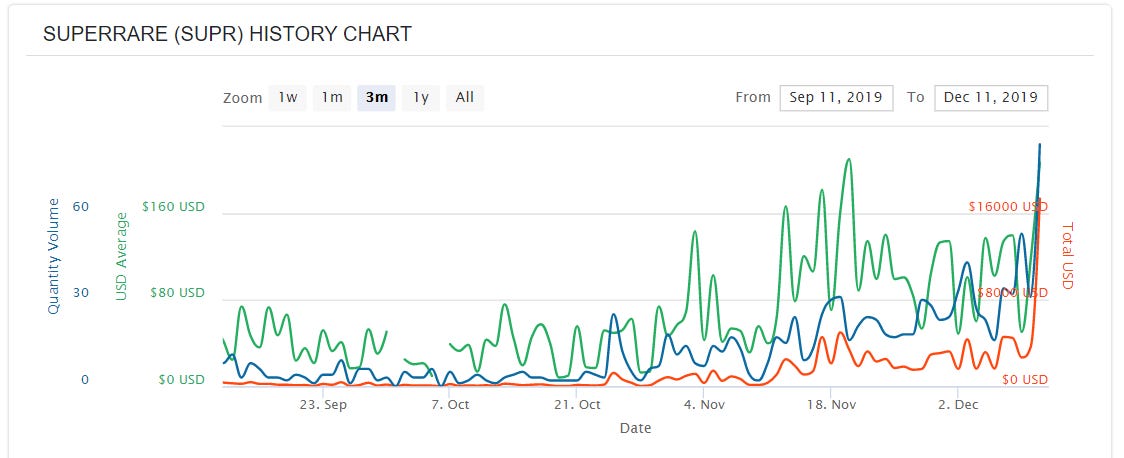The width and height of the screenshot is (1124, 458).
Task: Edit the To date Dec 11, 2019
Action: click(x=991, y=97)
